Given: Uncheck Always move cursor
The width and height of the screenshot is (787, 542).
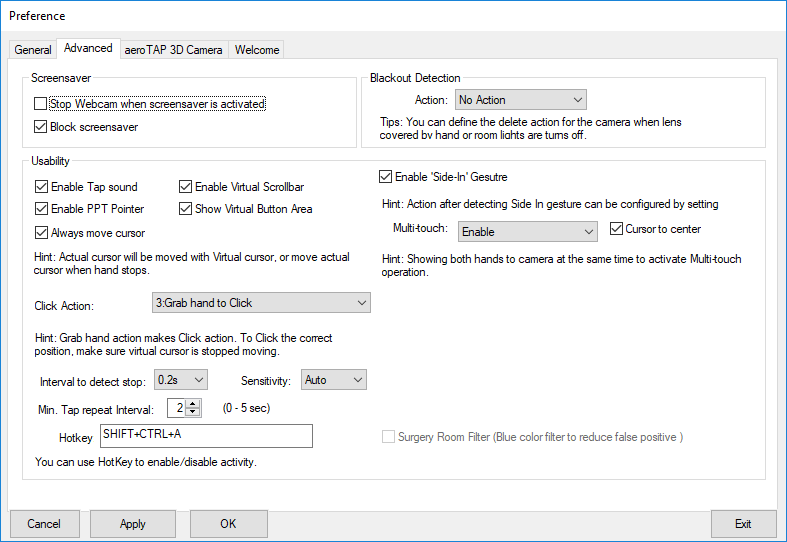Looking at the screenshot, I should pos(41,233).
